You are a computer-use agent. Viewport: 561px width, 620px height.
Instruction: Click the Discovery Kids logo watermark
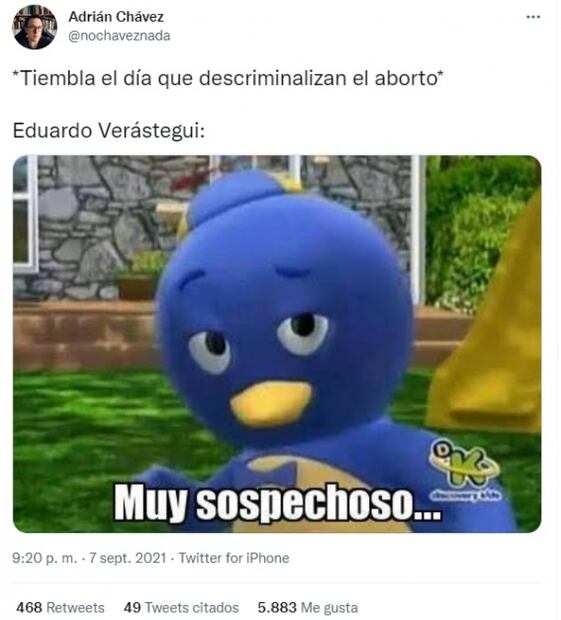466,471
